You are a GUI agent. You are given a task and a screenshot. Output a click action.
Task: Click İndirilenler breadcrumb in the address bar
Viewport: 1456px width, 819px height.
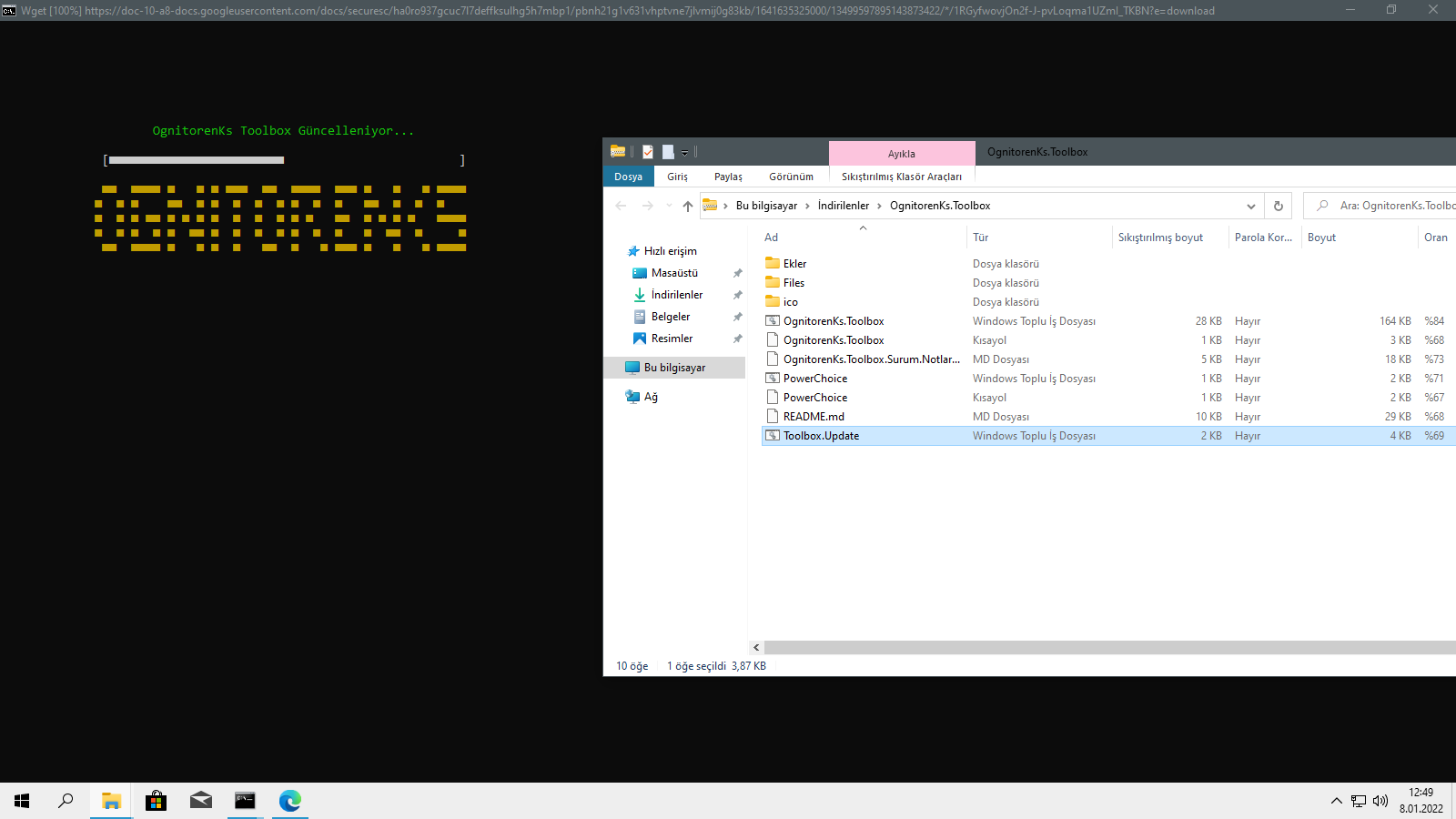pyautogui.click(x=844, y=206)
